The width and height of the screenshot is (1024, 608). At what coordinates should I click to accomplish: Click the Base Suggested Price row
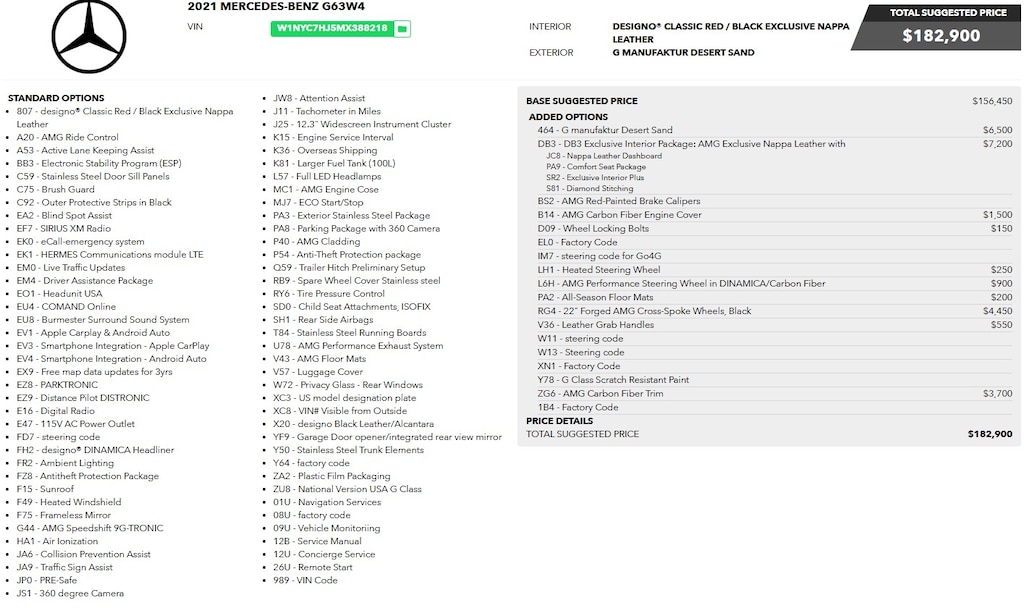[768, 101]
